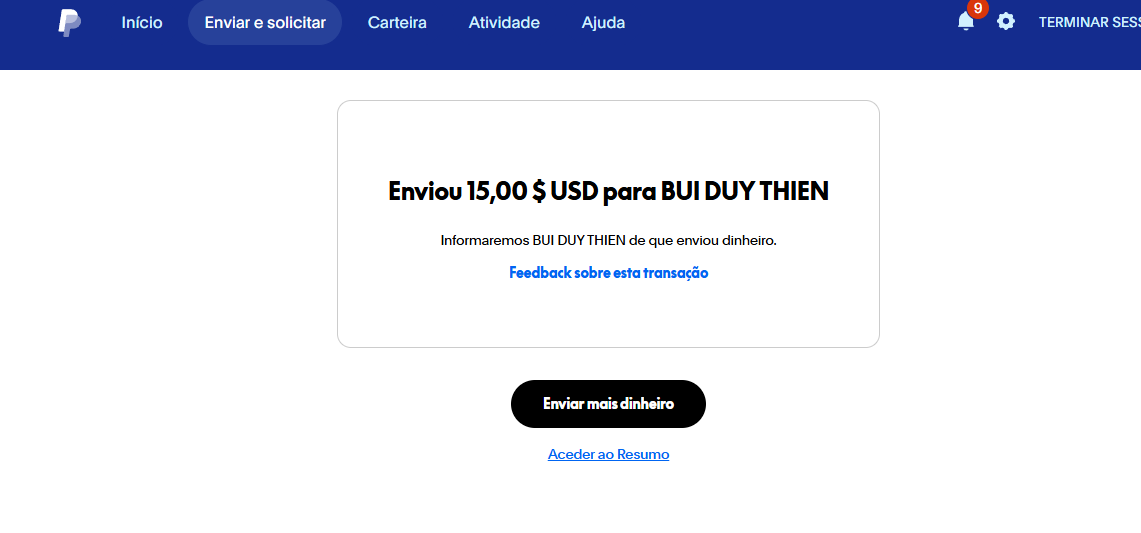Image resolution: width=1141 pixels, height=533 pixels.
Task: Click TERMINAR SESSÃO to log out
Action: coord(1089,23)
